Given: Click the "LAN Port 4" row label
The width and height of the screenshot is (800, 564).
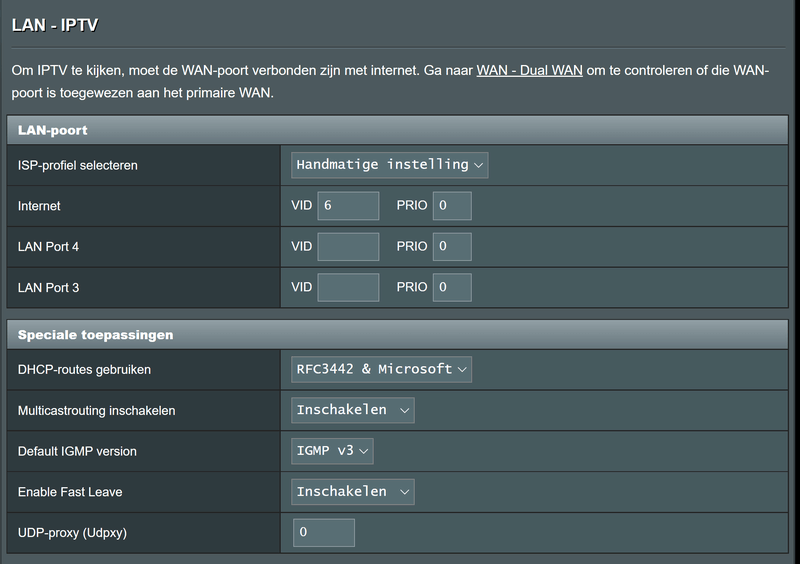Looking at the screenshot, I should [x=49, y=247].
